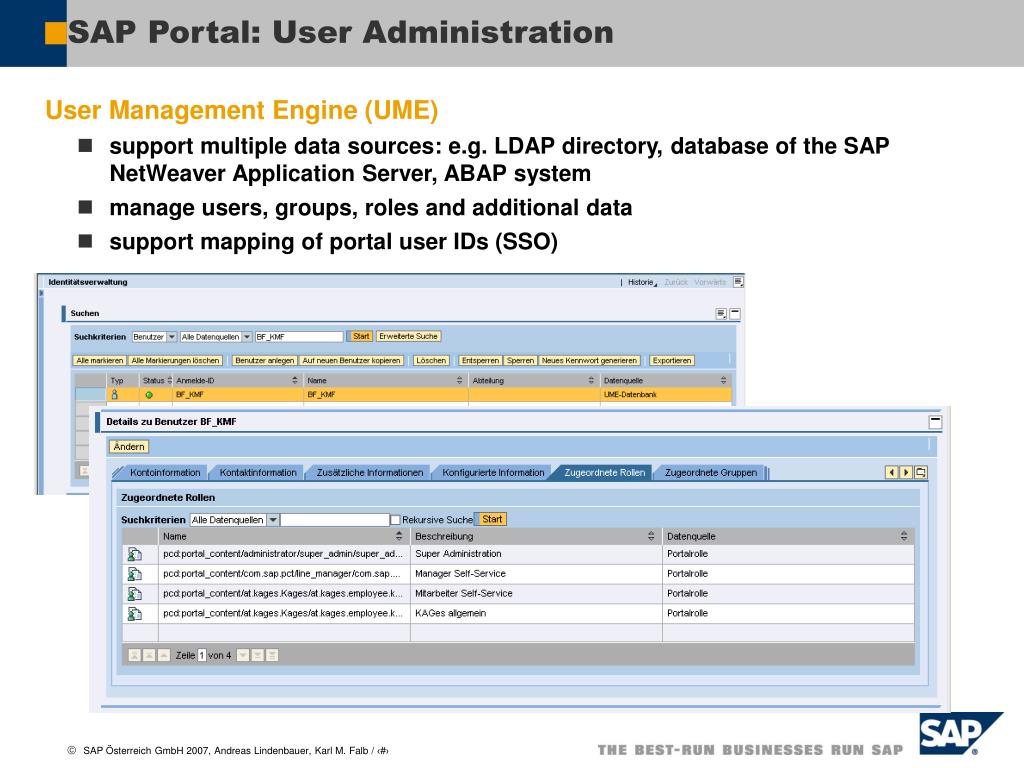The image size is (1024, 768).
Task: Click page-down in the roles table pager
Action: (x=258, y=655)
